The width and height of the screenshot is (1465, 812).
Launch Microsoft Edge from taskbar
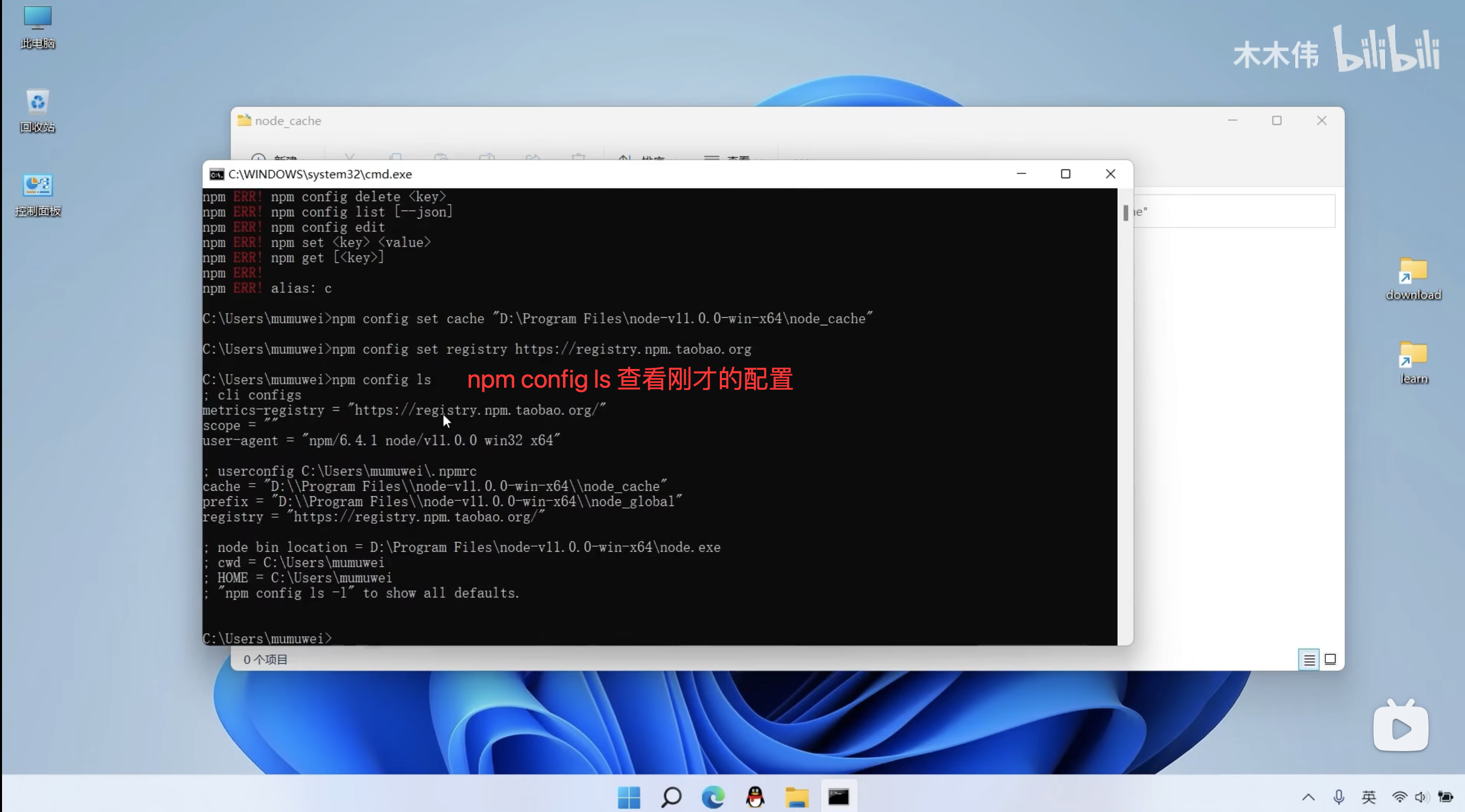(x=713, y=797)
